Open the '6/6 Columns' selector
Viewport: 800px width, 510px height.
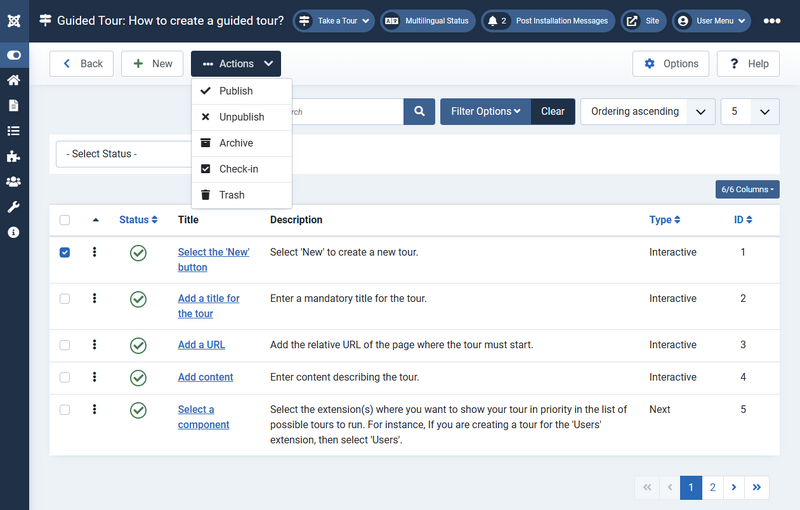[747, 189]
